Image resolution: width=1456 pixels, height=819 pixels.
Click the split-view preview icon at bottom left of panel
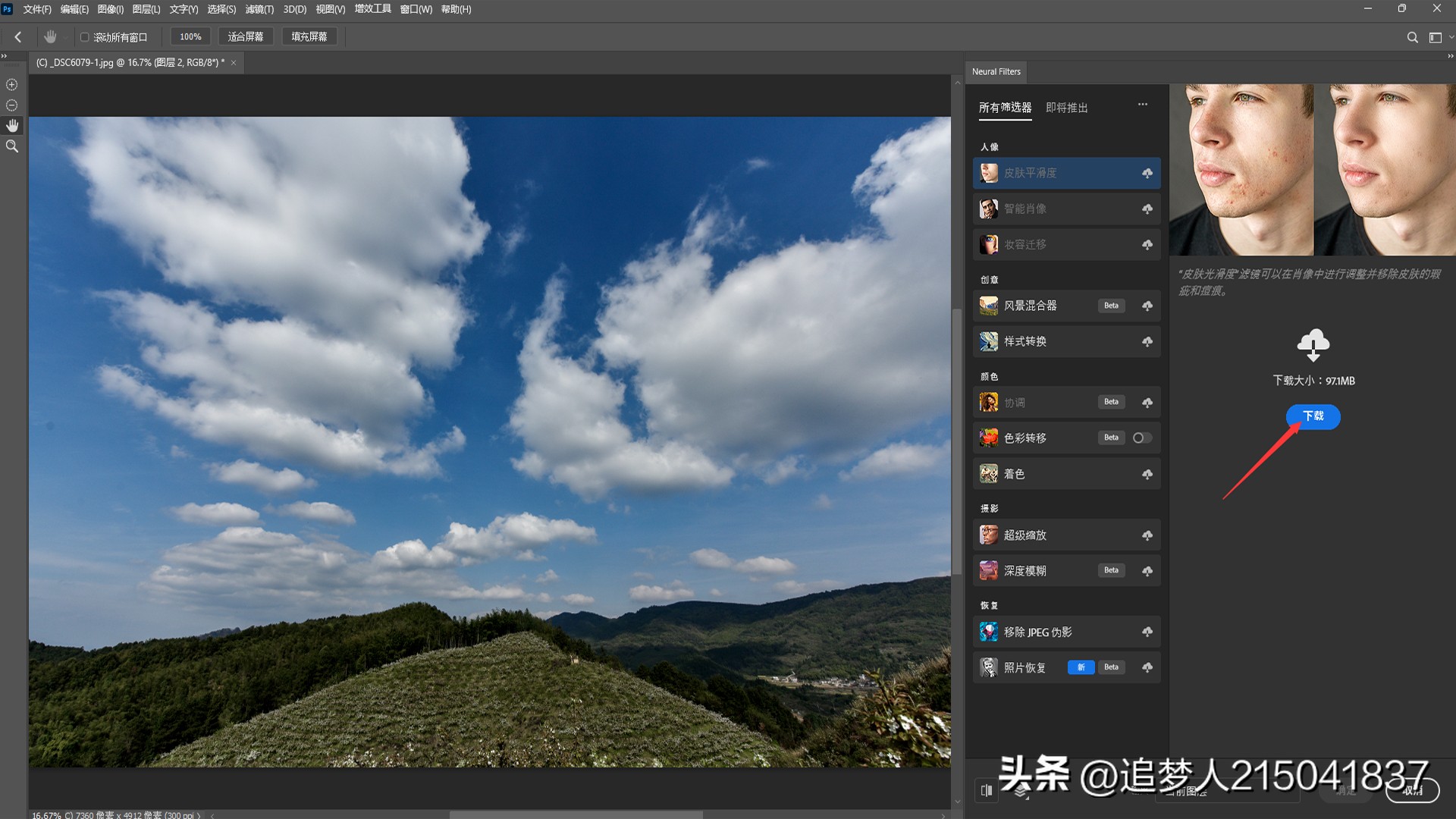click(x=986, y=791)
